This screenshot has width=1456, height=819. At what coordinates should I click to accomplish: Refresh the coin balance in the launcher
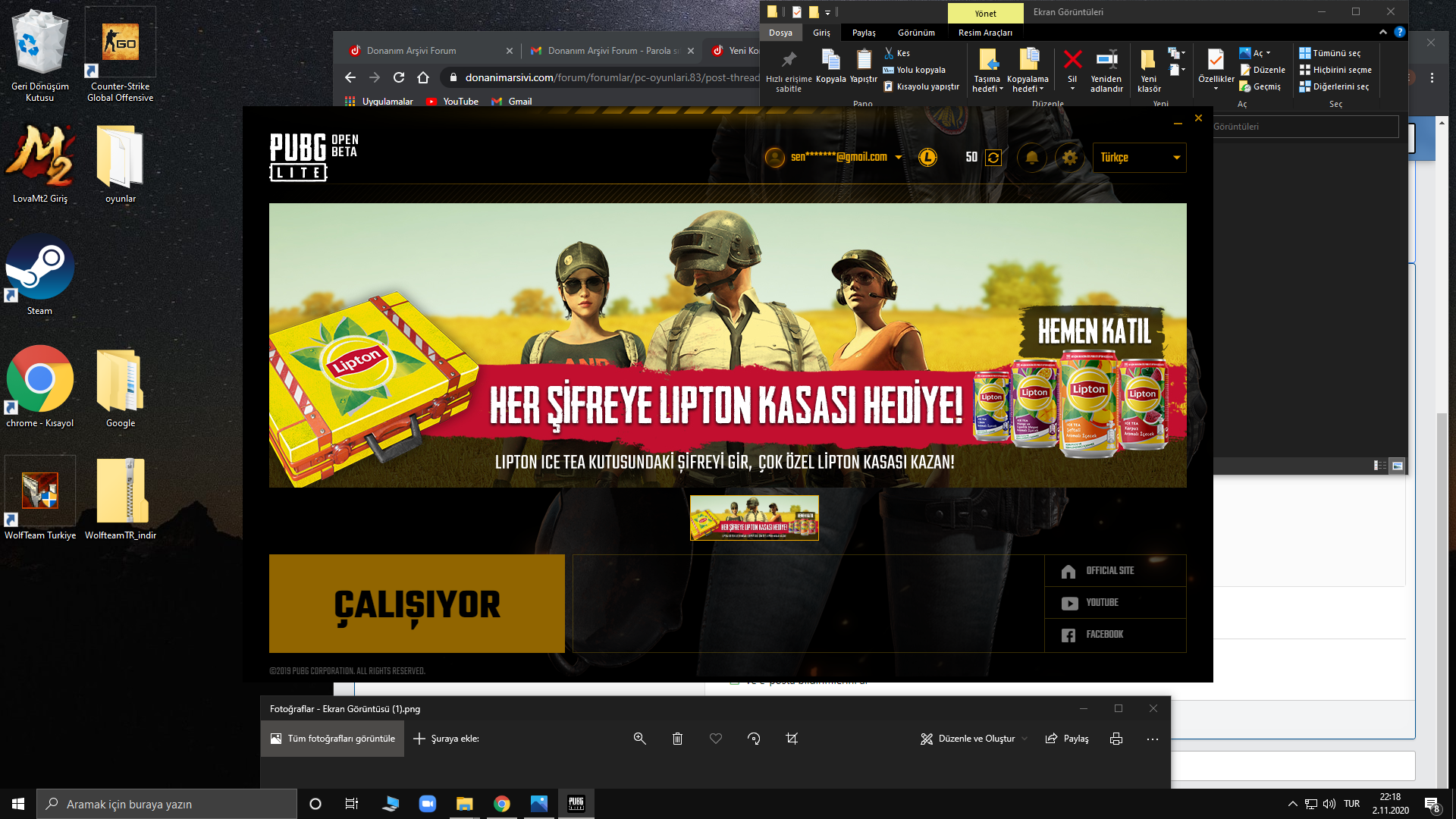[993, 158]
